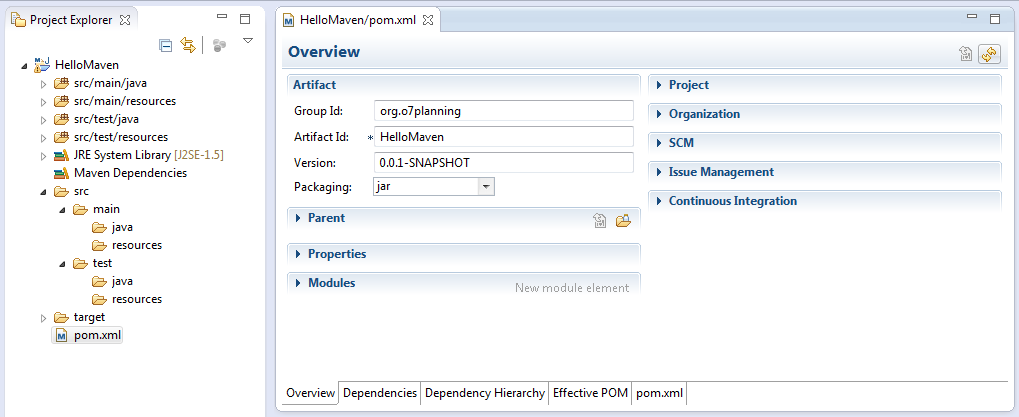Click the Collapse All icon in Project Explorer

click(166, 45)
